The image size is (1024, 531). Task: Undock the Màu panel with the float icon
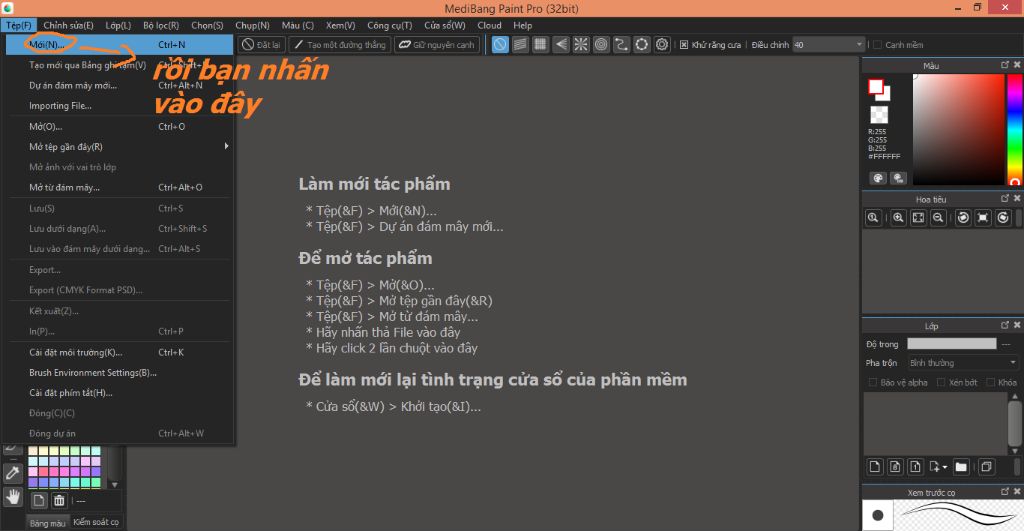pos(1005,65)
